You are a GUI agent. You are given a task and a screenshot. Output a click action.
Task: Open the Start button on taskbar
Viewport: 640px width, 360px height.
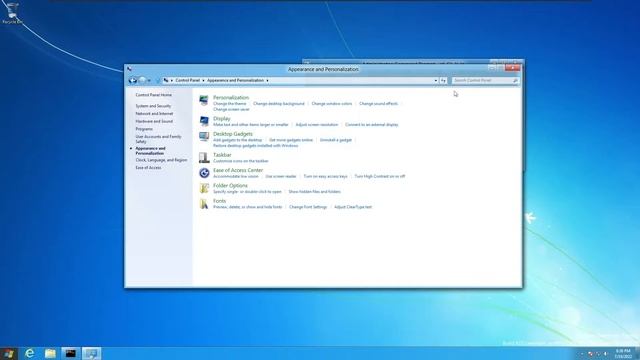(x=8, y=353)
